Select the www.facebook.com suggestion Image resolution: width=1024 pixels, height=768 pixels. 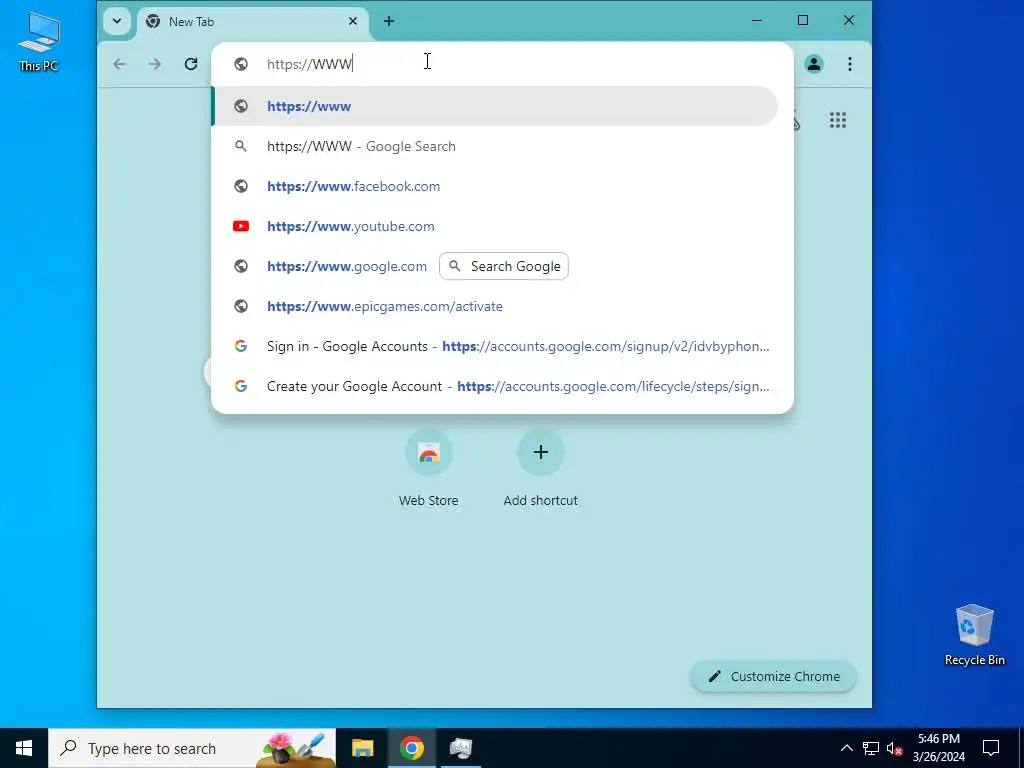click(x=496, y=186)
